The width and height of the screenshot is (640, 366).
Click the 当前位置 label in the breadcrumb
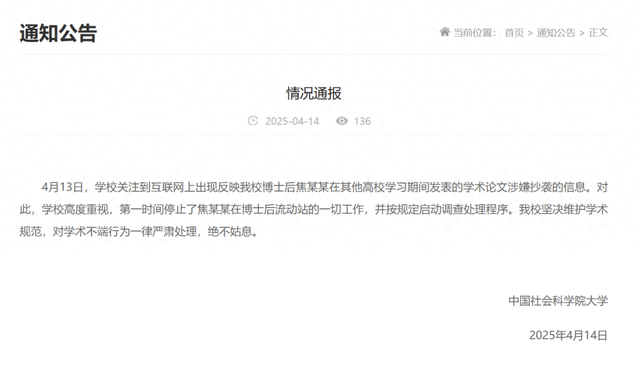pos(474,32)
